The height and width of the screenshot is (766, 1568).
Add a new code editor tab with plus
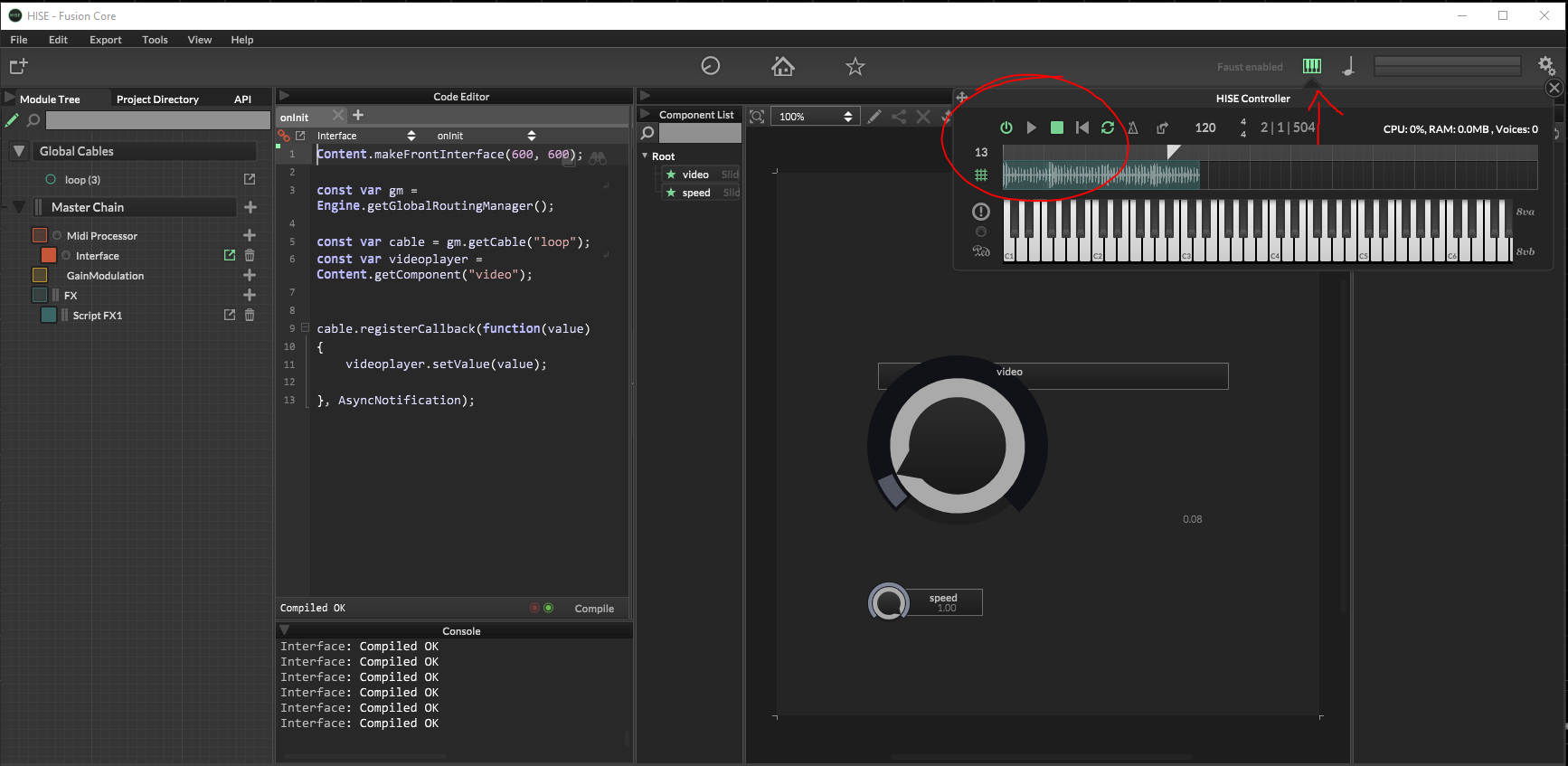tap(358, 115)
